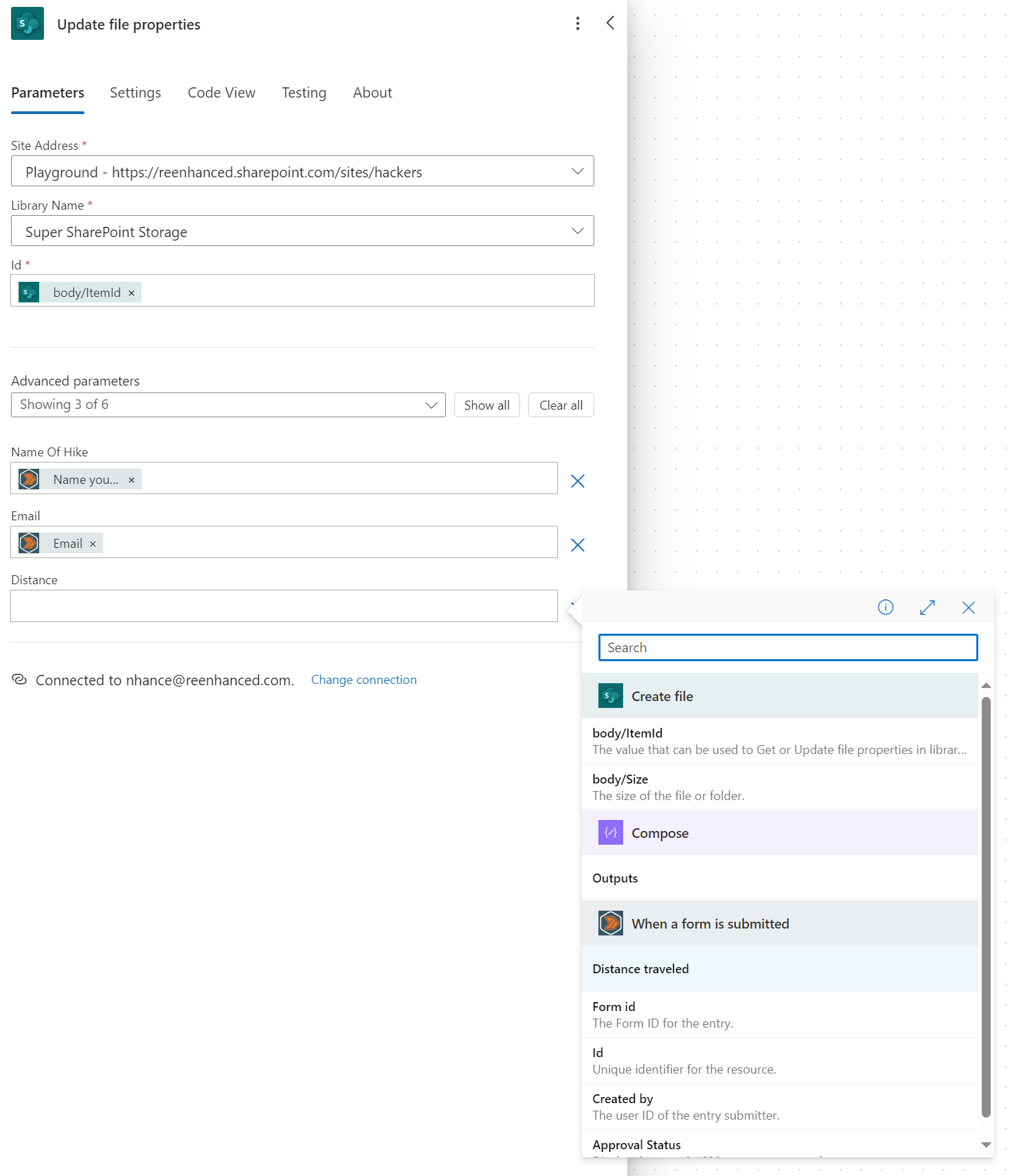
Task: Remove the Email token from Email field
Action: coord(93,544)
